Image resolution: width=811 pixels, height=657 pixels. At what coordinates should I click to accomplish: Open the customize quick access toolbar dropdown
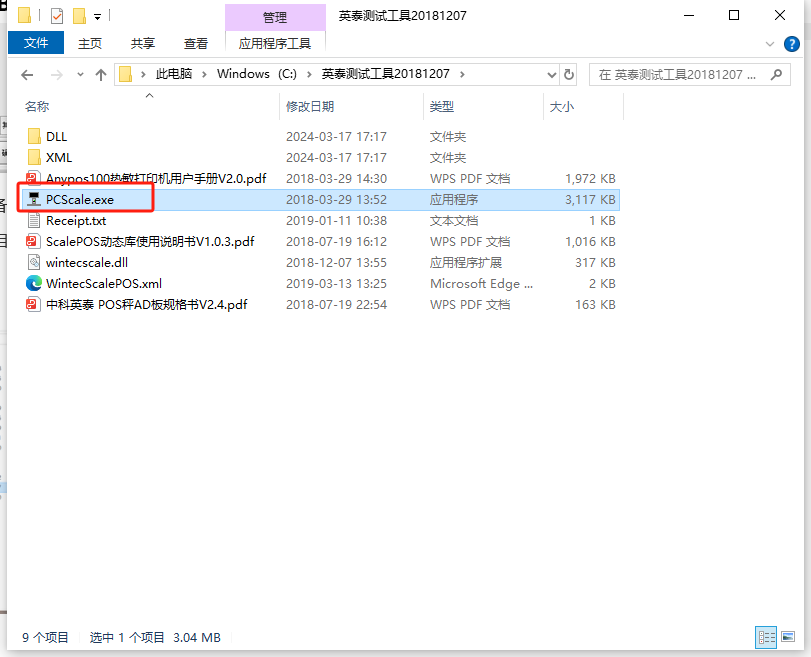coord(97,17)
